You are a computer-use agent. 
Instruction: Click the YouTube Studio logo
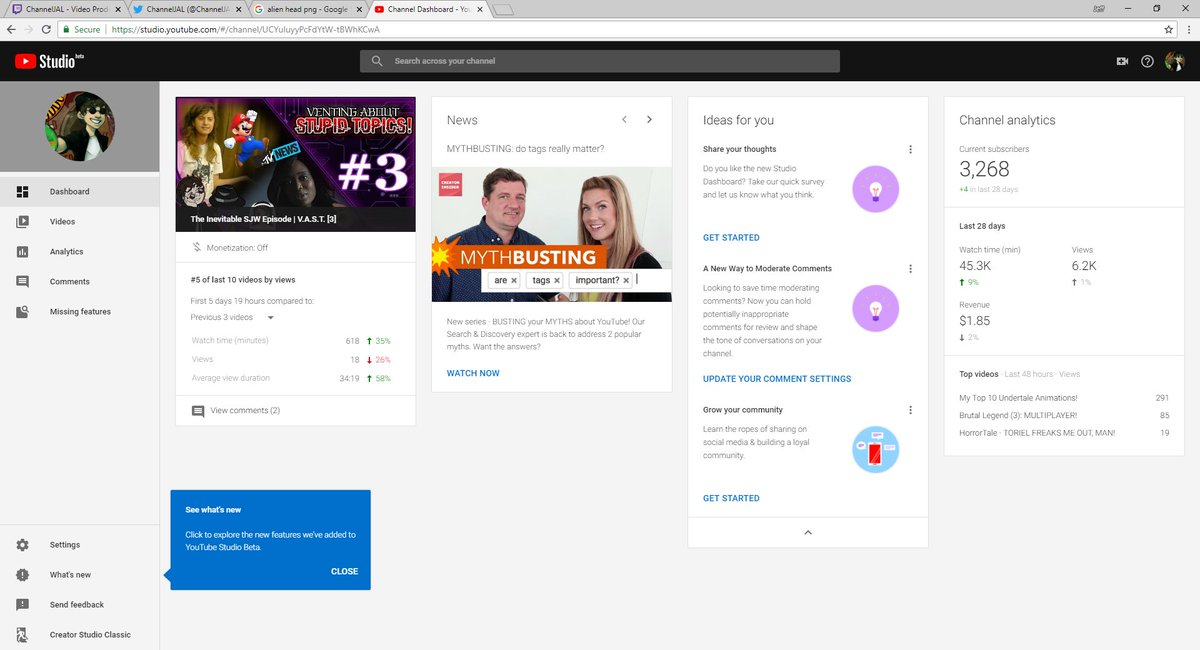pyautogui.click(x=48, y=61)
